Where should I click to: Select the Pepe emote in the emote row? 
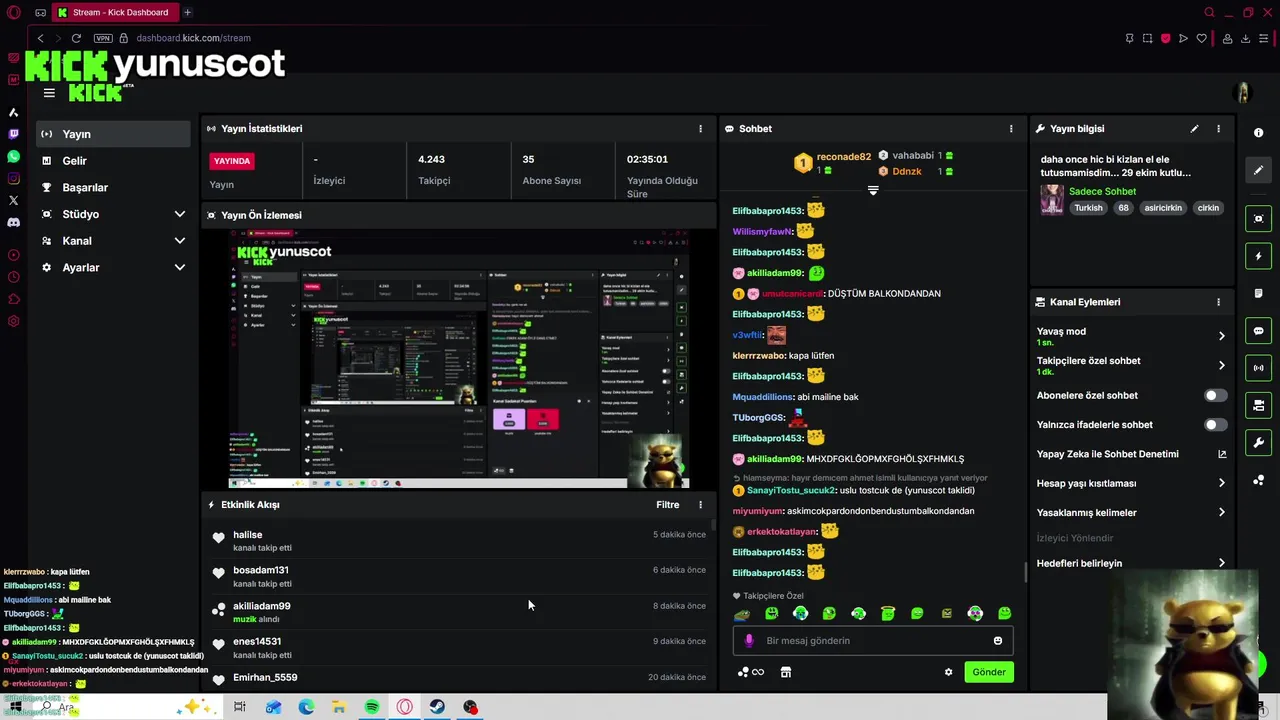(x=742, y=614)
